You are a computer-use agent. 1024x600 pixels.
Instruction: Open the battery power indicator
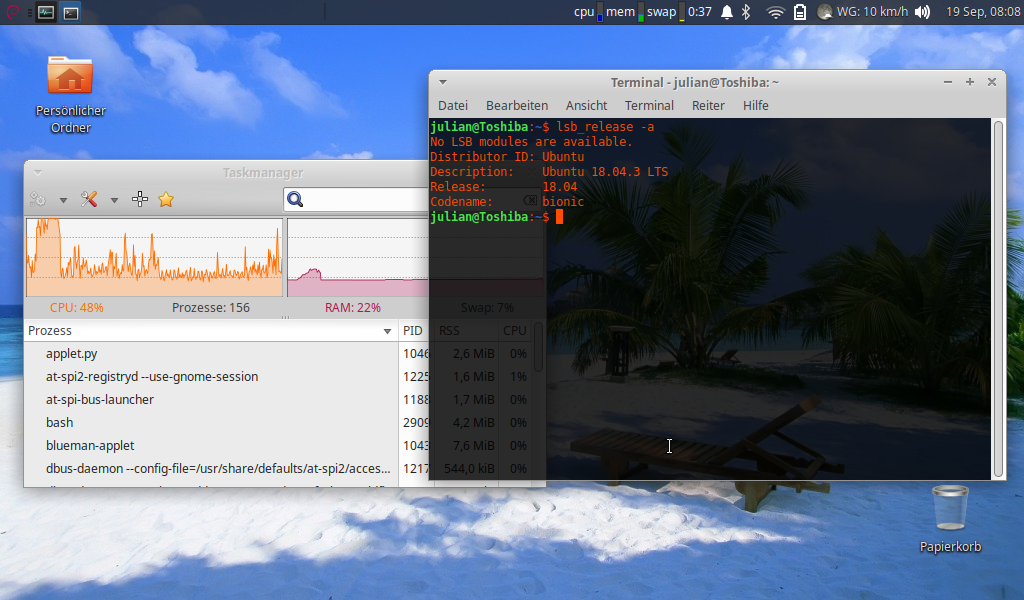(x=800, y=12)
